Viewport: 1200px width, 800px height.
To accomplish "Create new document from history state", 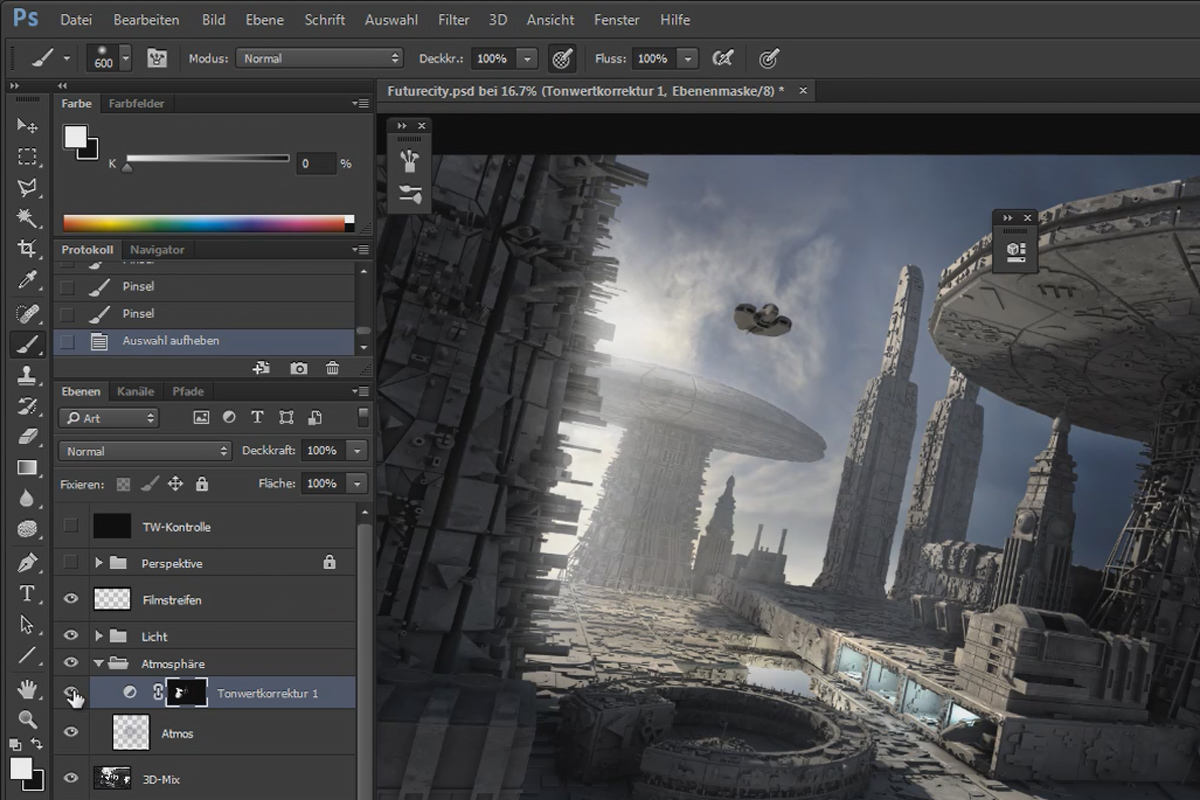I will coord(262,368).
